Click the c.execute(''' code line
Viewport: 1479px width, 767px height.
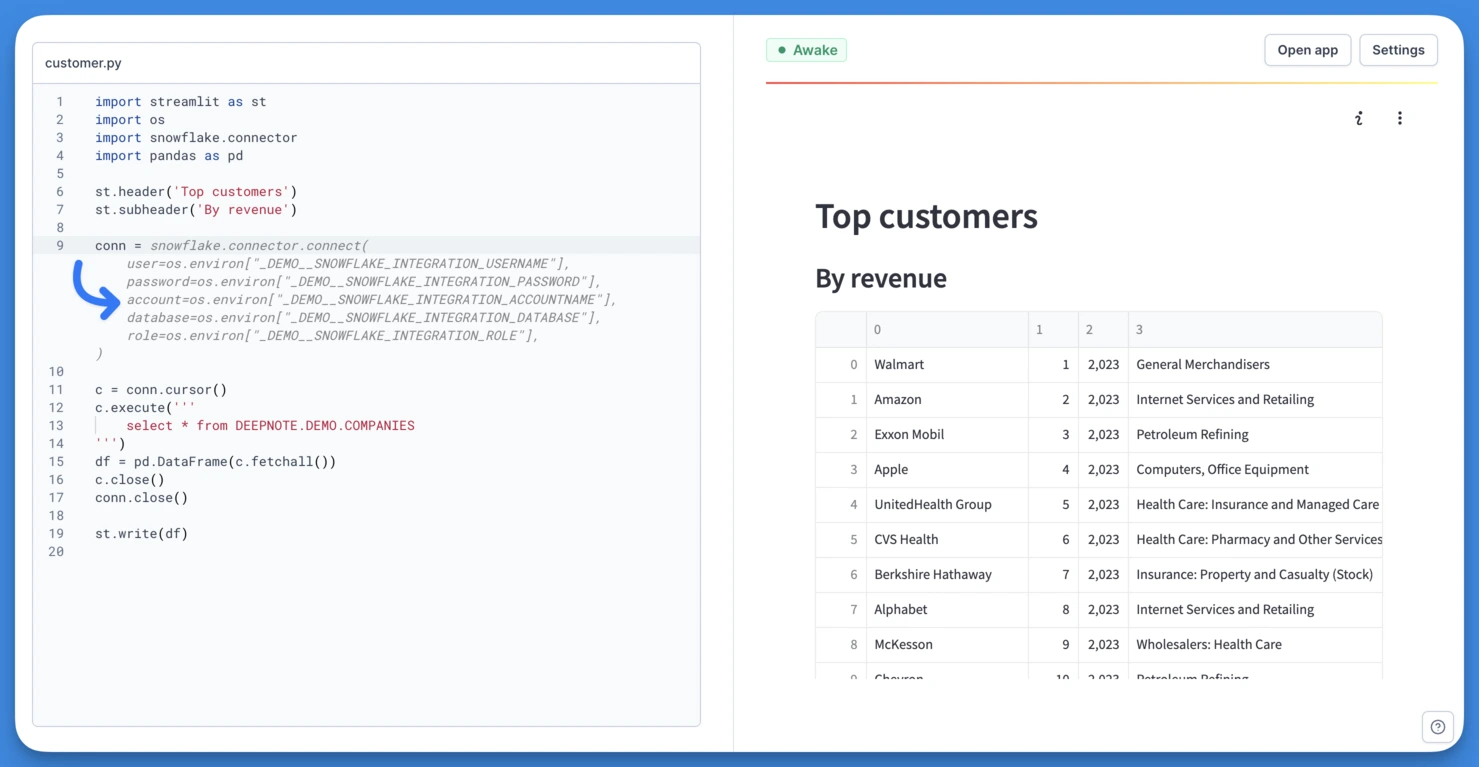(x=145, y=407)
